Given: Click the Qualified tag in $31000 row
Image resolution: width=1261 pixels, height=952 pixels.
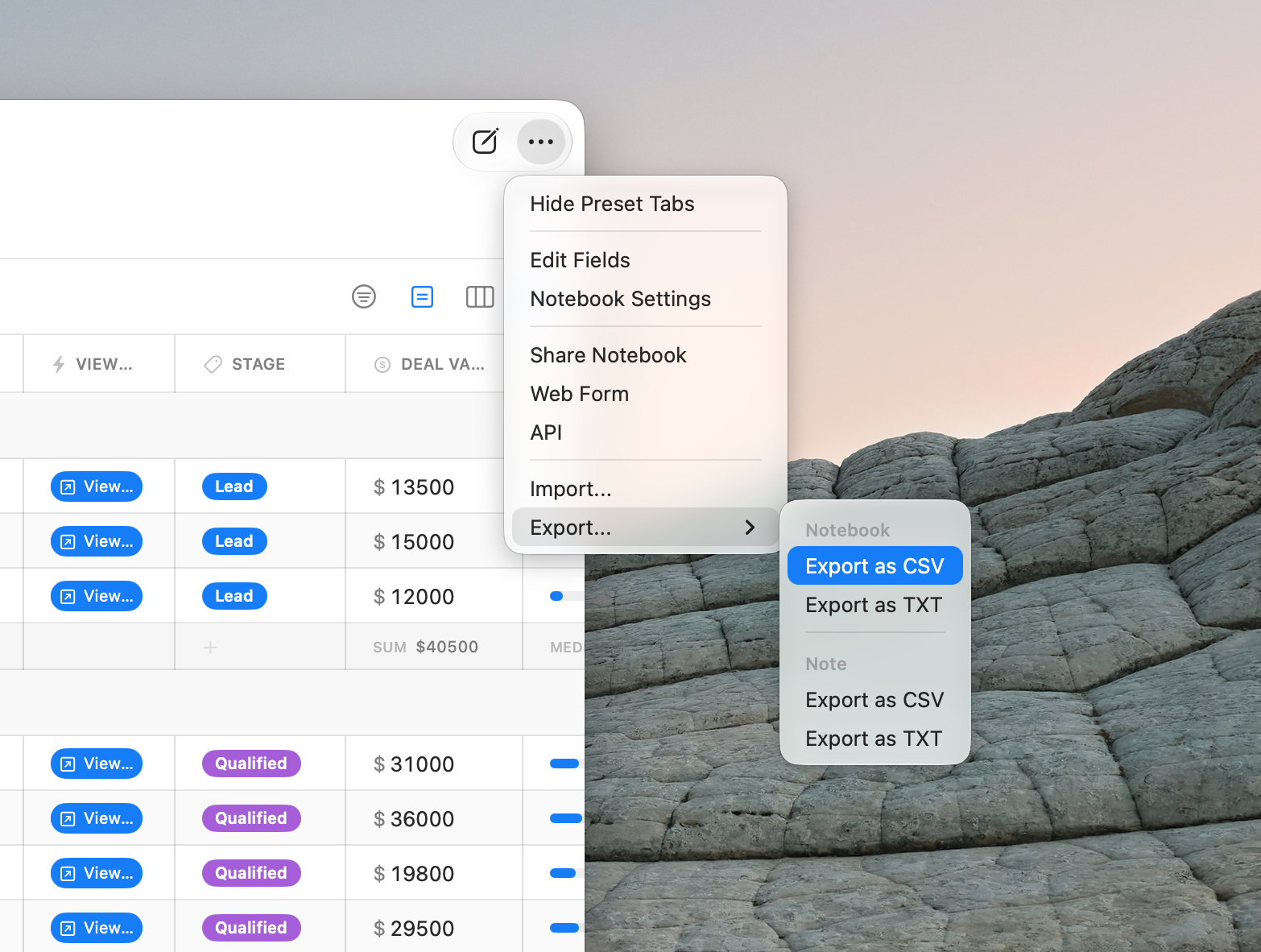Looking at the screenshot, I should click(251, 764).
